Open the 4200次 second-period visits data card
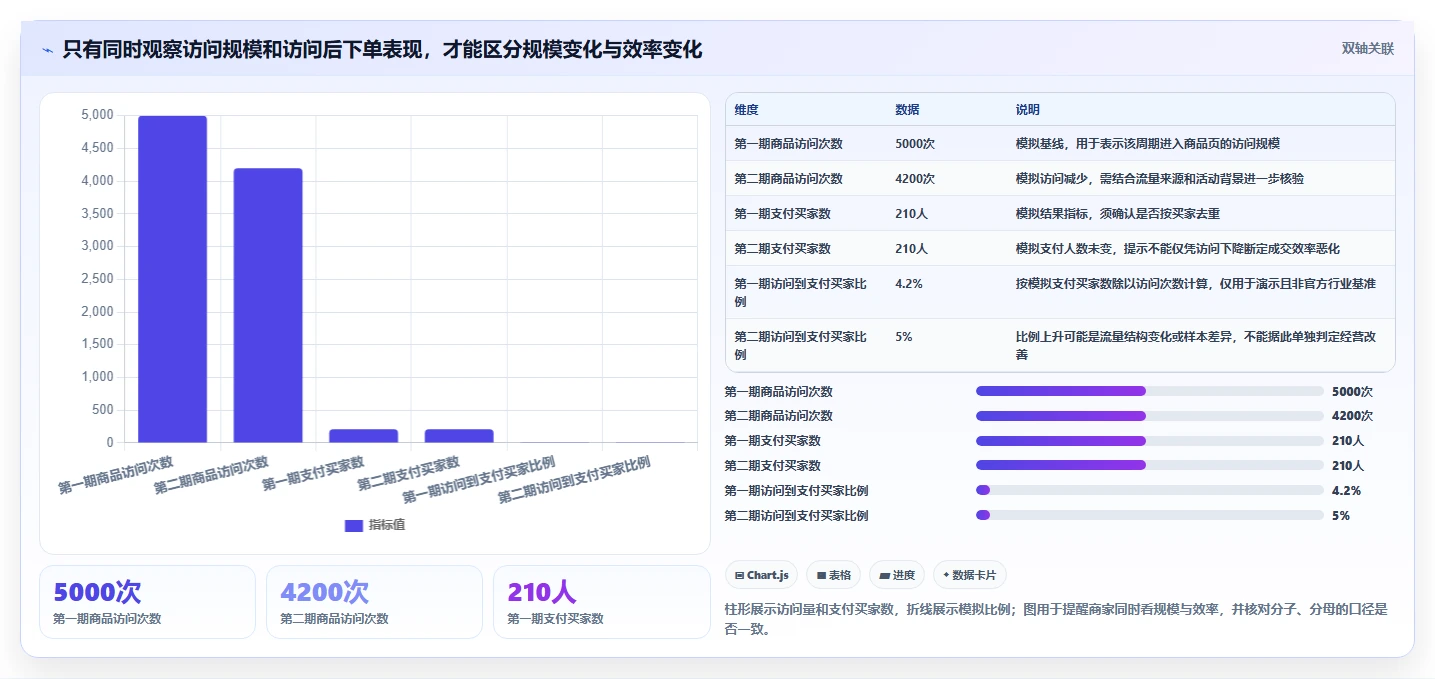The width and height of the screenshot is (1435, 679). tap(374, 602)
